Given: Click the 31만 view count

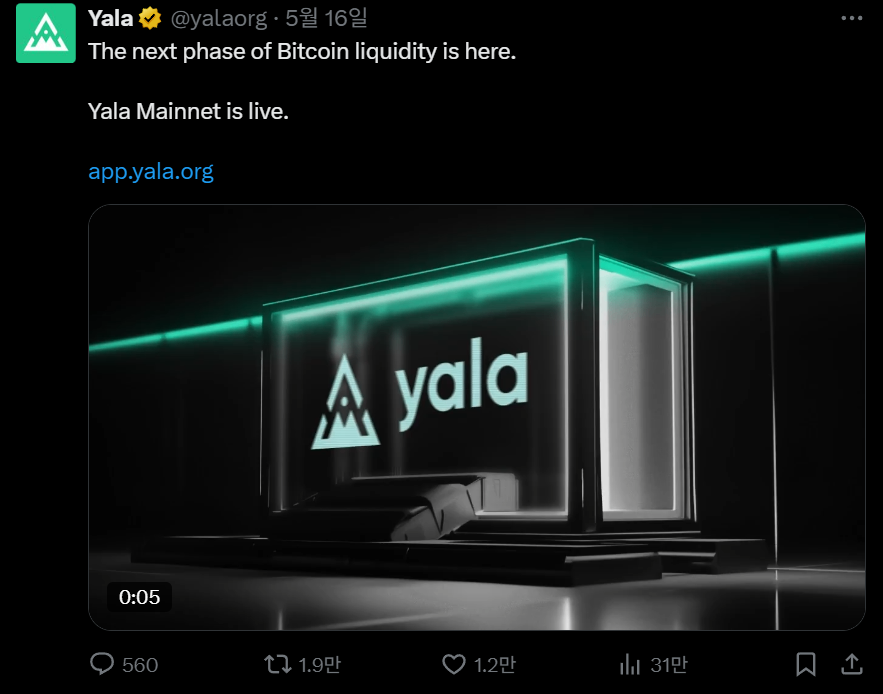Looking at the screenshot, I should (x=668, y=664).
